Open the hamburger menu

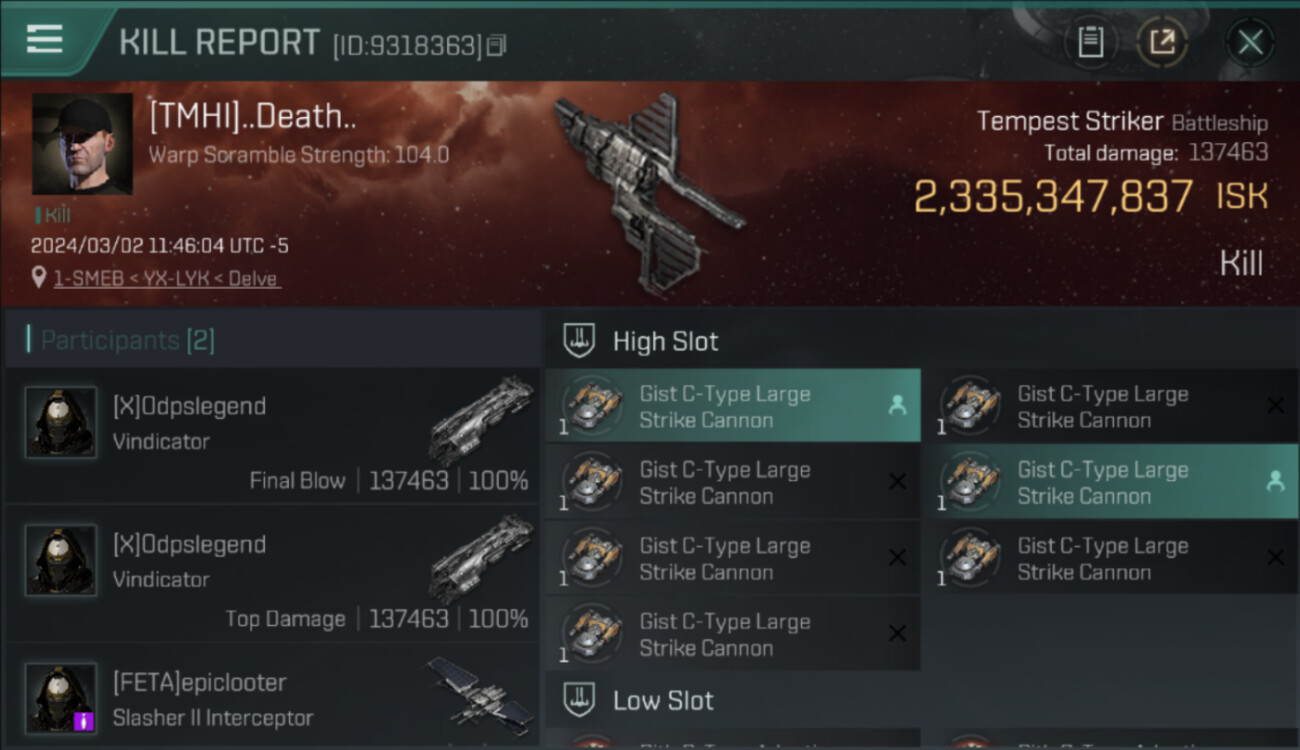pyautogui.click(x=45, y=39)
